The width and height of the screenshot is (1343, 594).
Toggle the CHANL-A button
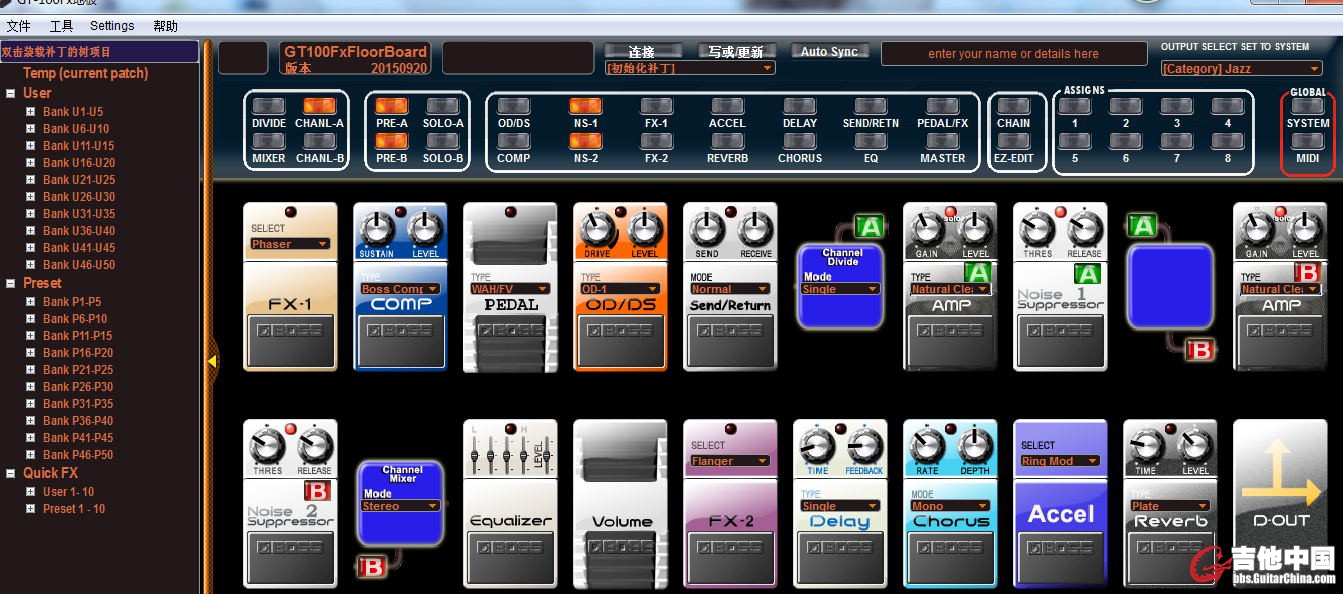click(319, 106)
